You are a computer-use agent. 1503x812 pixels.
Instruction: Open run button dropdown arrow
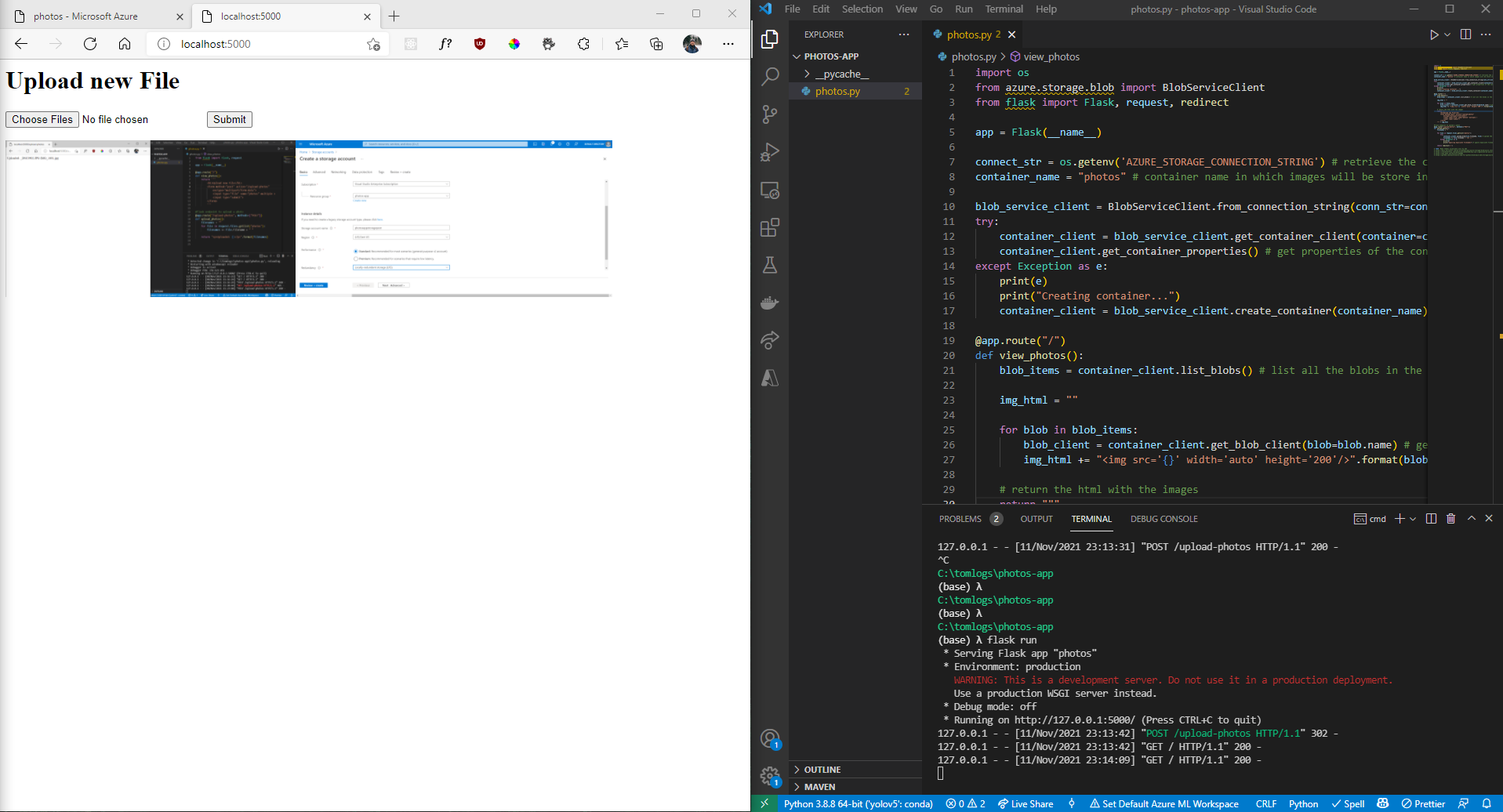pyautogui.click(x=1447, y=34)
